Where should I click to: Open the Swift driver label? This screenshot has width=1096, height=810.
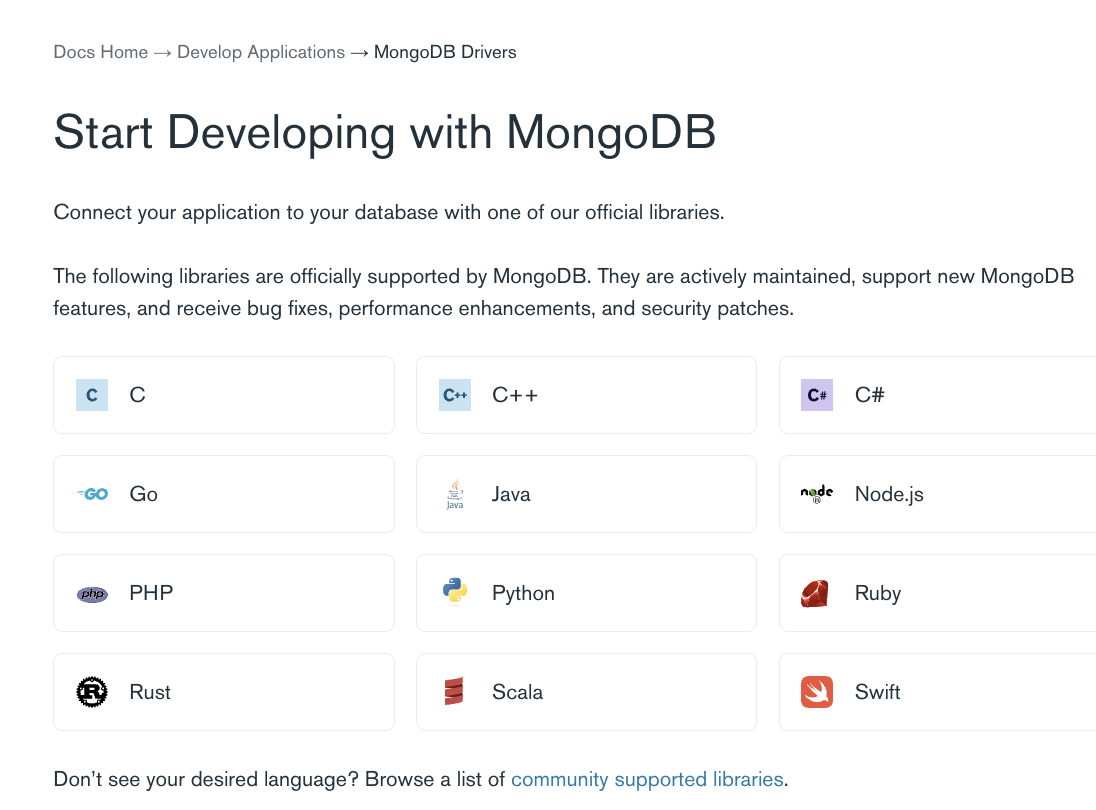[x=877, y=692]
